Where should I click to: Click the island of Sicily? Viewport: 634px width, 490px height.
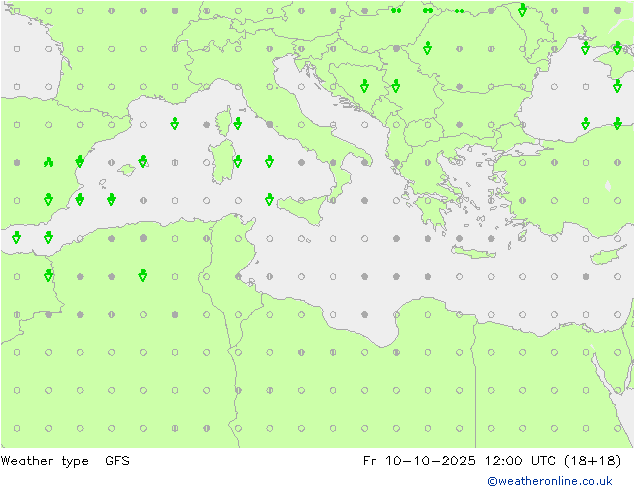[x=303, y=208]
